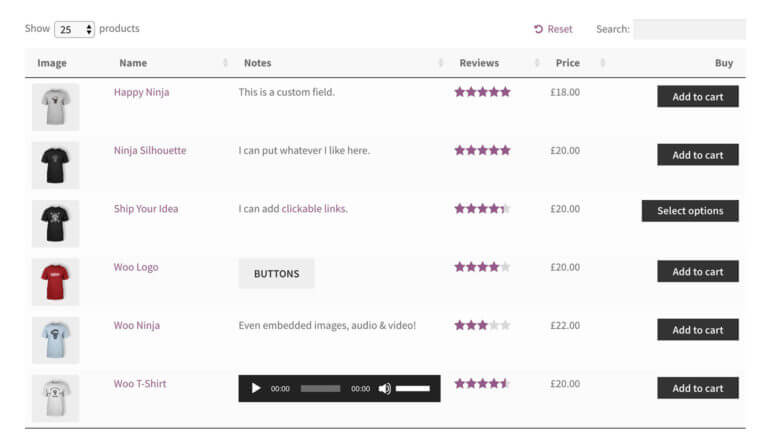Image resolution: width=770 pixels, height=436 pixels.
Task: Play the Woo T-Shirt audio clip
Action: (x=256, y=388)
